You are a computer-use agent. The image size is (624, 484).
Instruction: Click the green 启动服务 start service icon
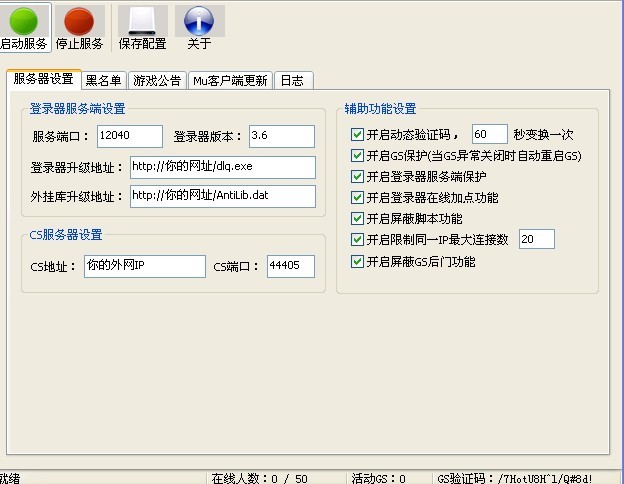click(23, 21)
